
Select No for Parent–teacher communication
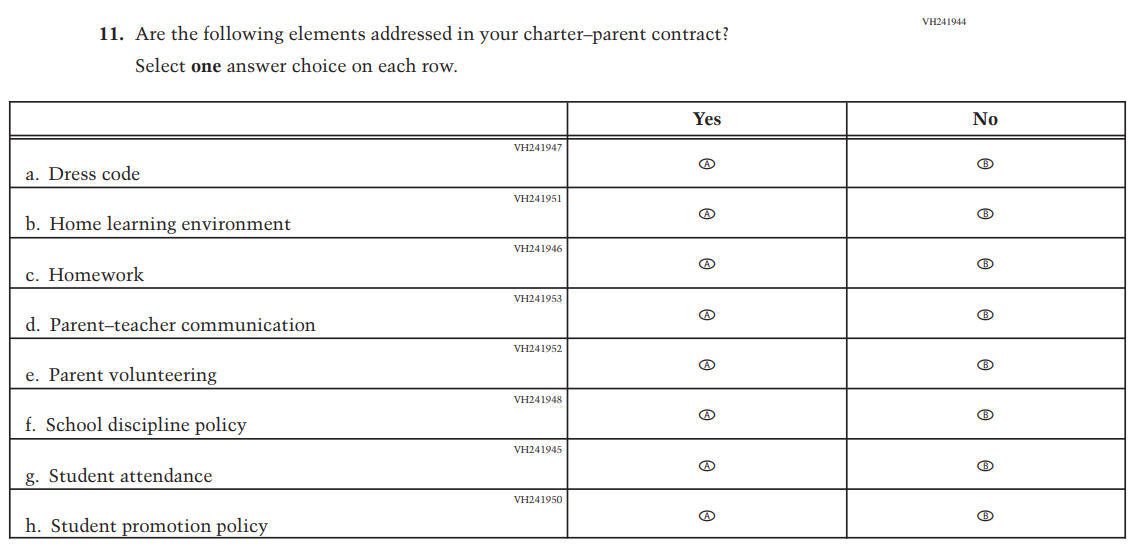(x=985, y=315)
